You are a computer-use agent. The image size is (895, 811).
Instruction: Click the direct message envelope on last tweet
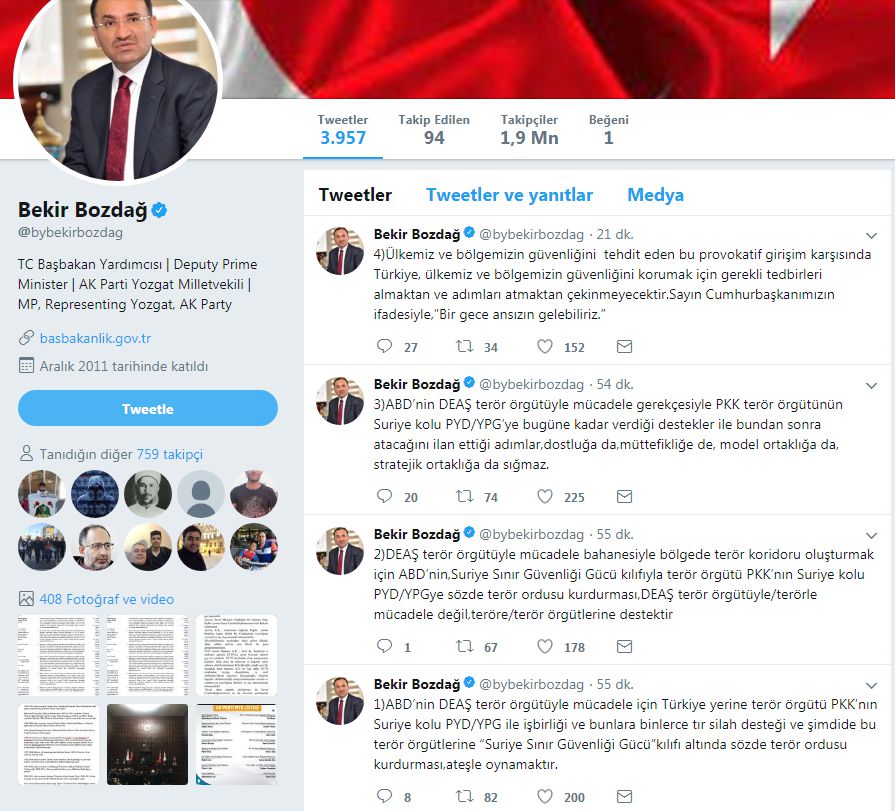pos(624,796)
